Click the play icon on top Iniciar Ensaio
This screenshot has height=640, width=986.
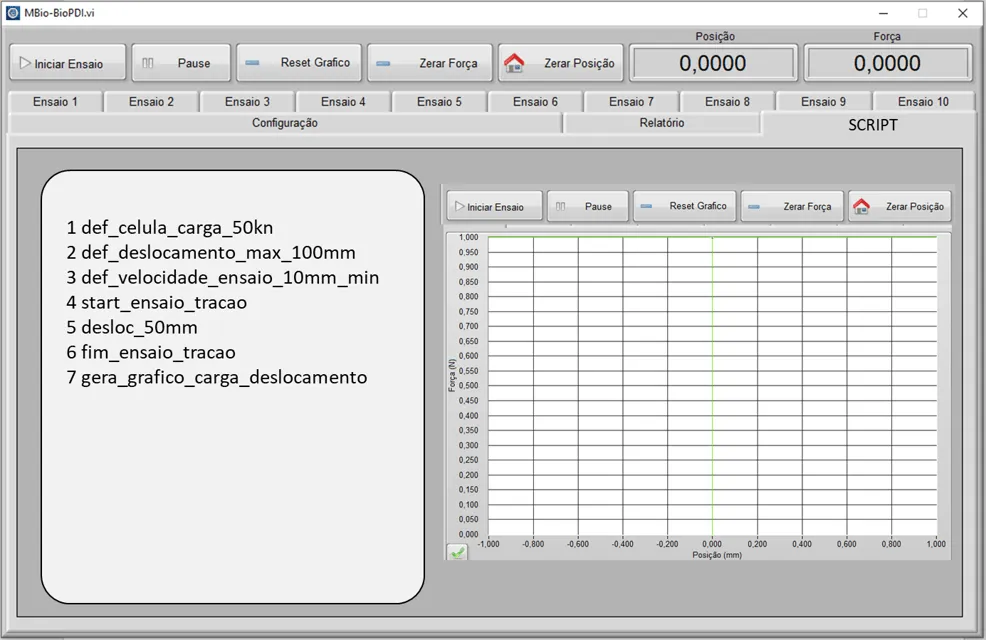(25, 63)
